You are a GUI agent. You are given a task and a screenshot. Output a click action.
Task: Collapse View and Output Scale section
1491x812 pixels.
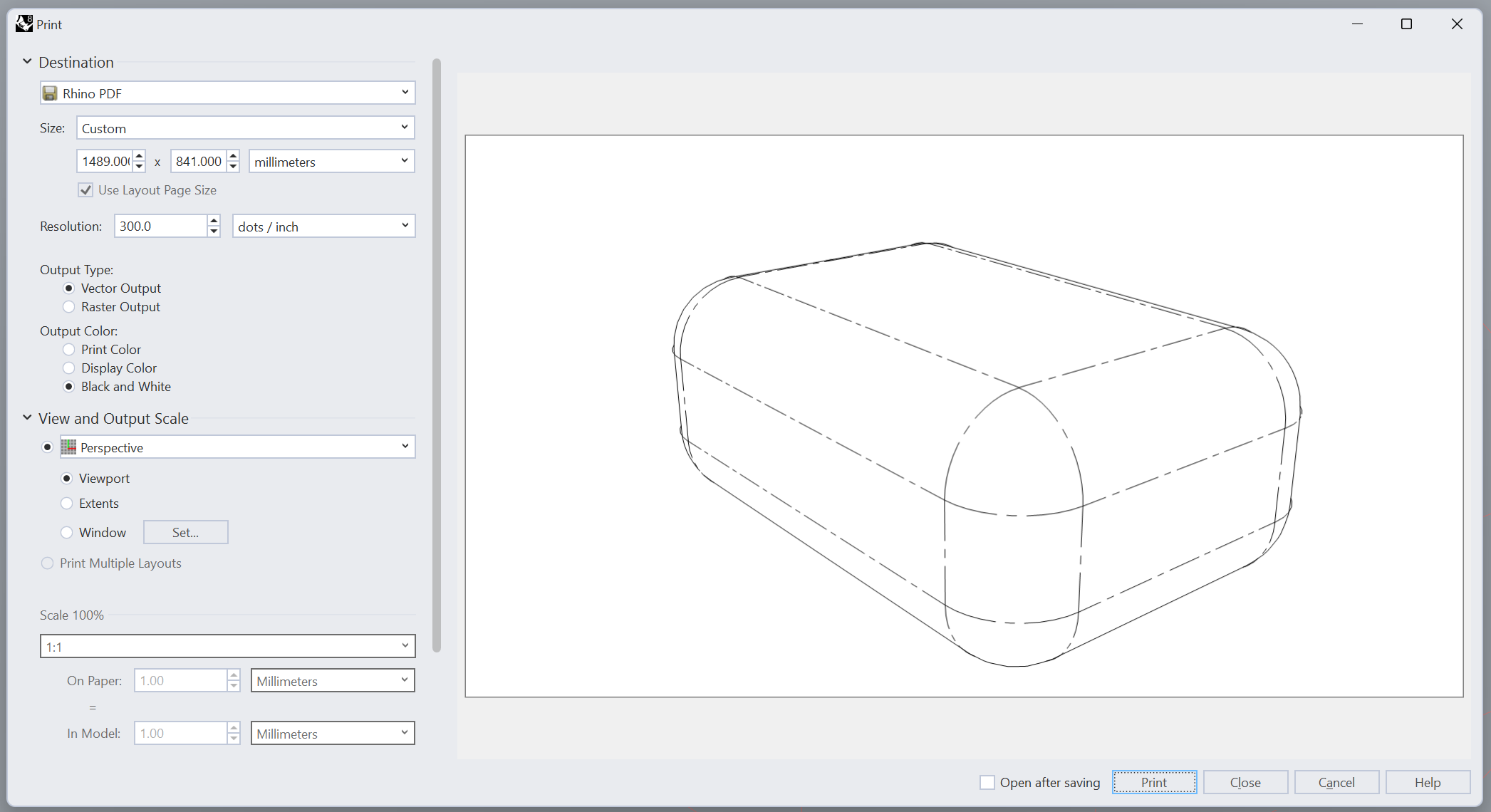pyautogui.click(x=27, y=418)
